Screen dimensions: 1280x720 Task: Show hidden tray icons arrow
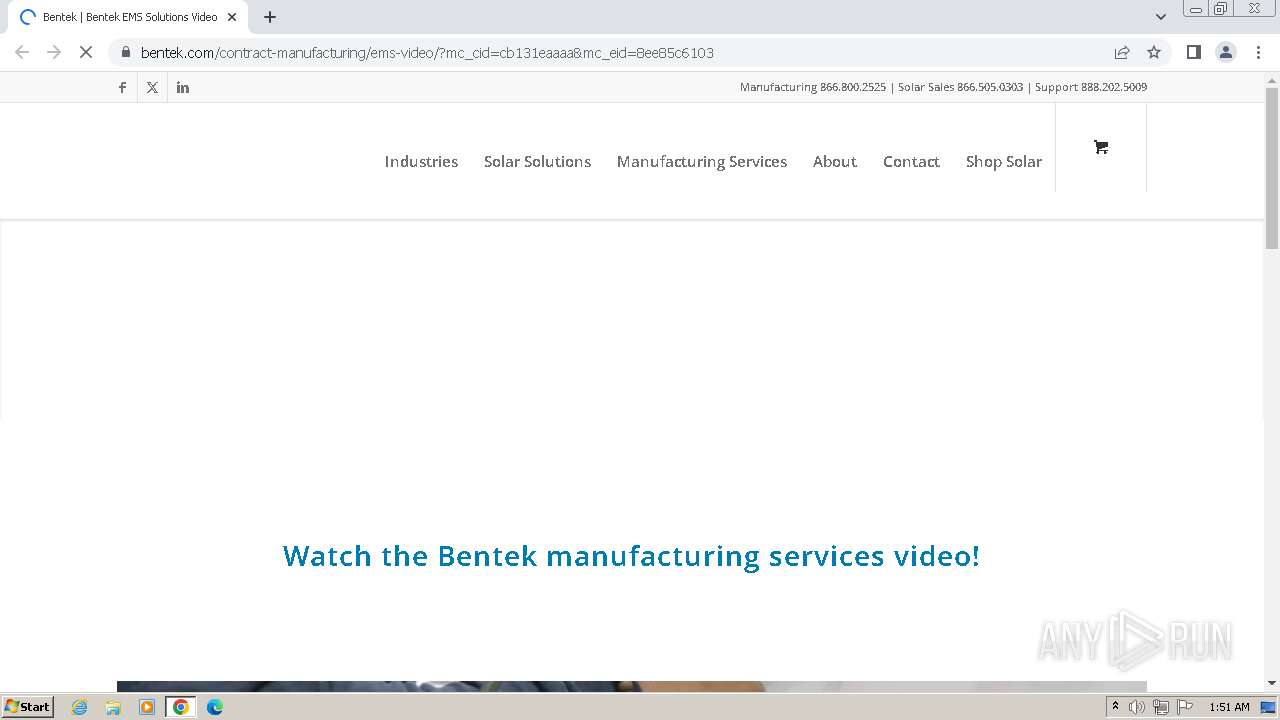[x=1115, y=707]
